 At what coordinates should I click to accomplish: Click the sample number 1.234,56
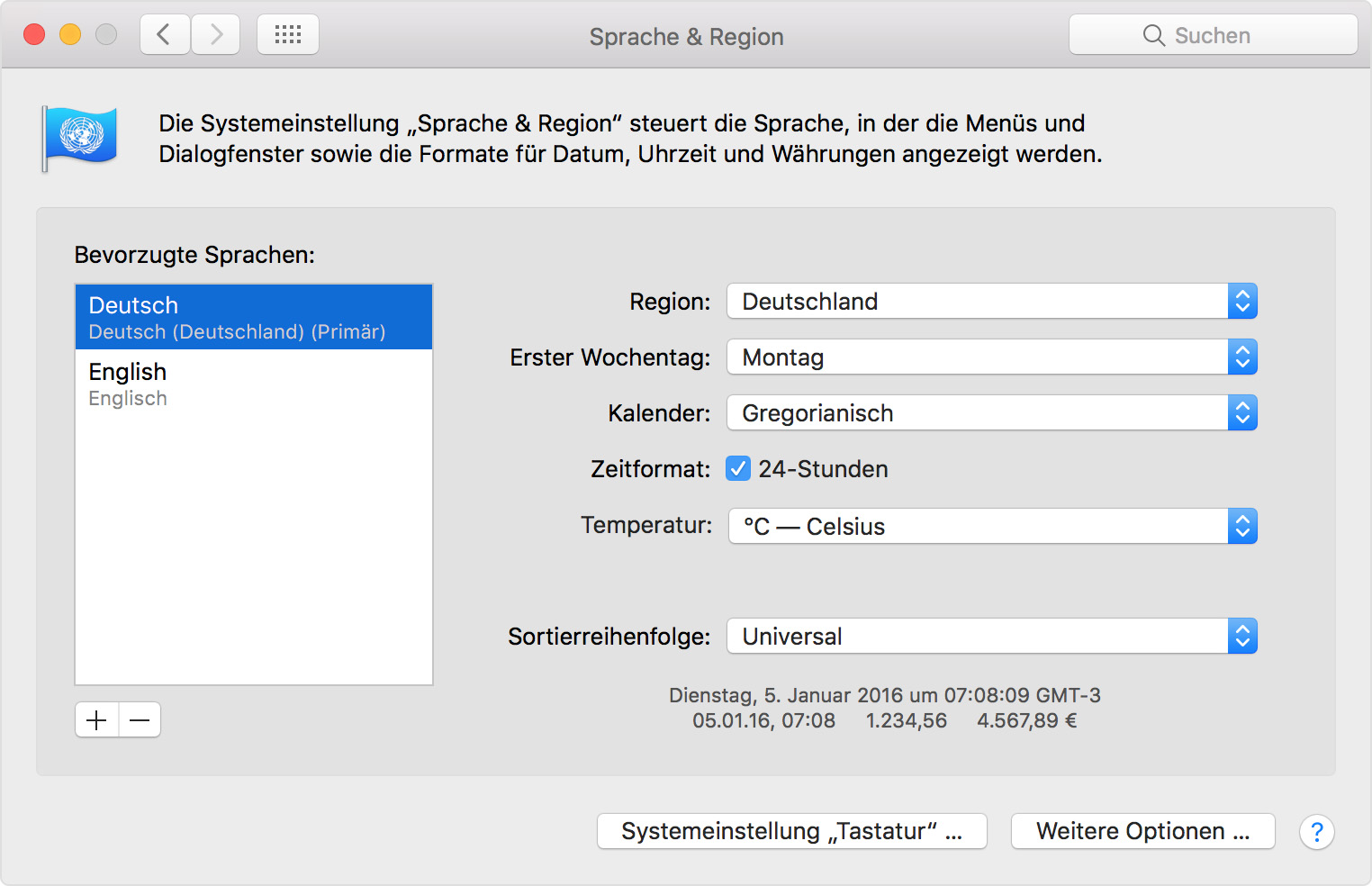point(907,720)
